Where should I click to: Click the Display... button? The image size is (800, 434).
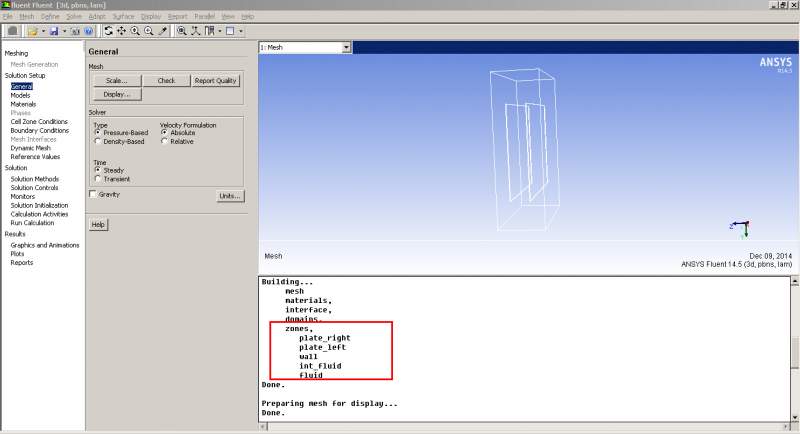(x=117, y=94)
